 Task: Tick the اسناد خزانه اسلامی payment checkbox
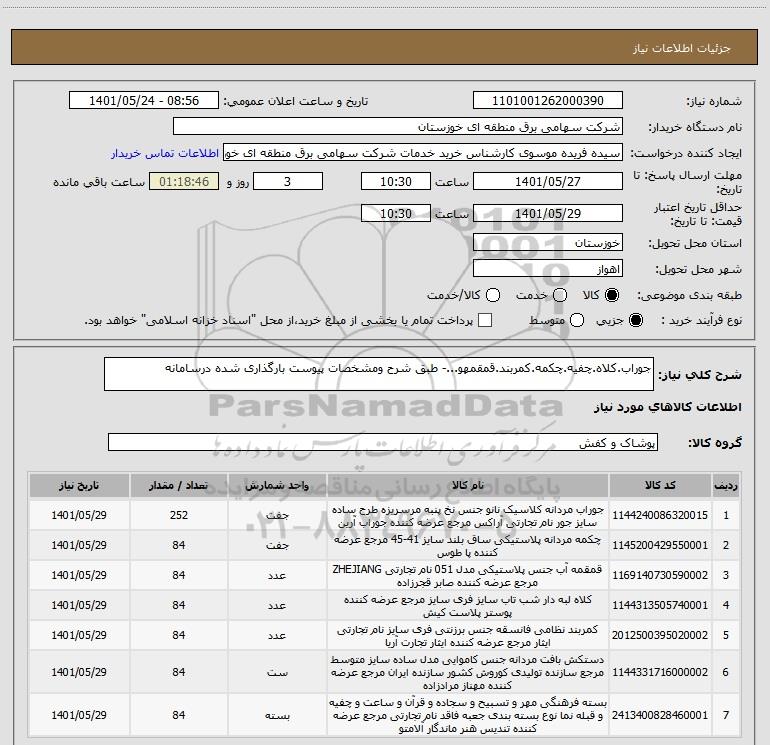485,321
